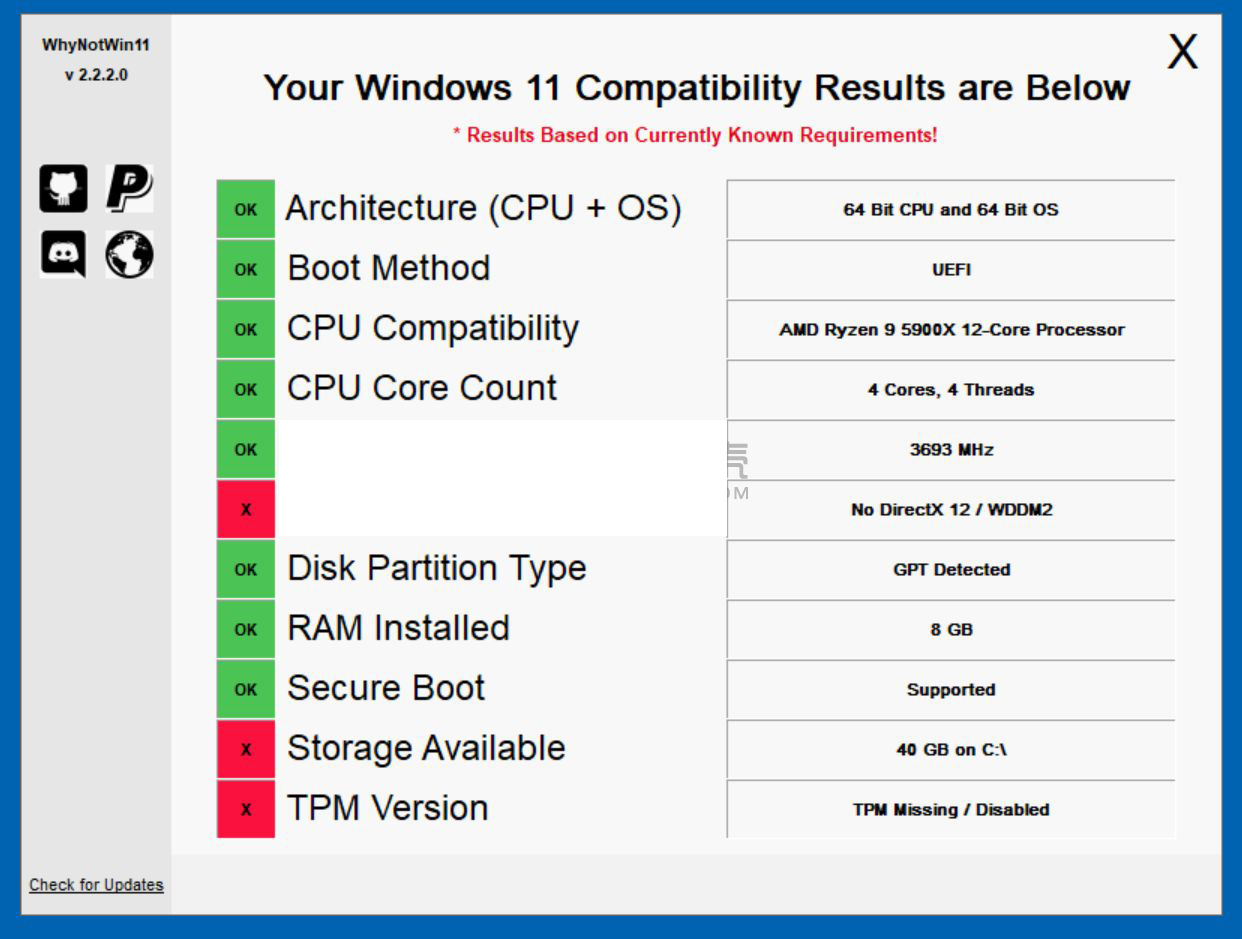Click the green OK badge for Architecture
Screen dimensions: 1242x939
pyautogui.click(x=245, y=210)
